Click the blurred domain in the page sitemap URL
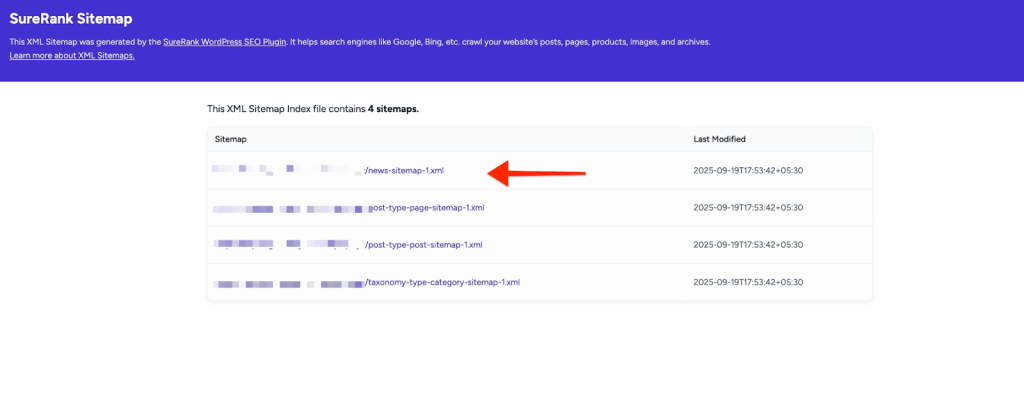Screen dimensions: 1024x412 pyautogui.click(x=289, y=208)
